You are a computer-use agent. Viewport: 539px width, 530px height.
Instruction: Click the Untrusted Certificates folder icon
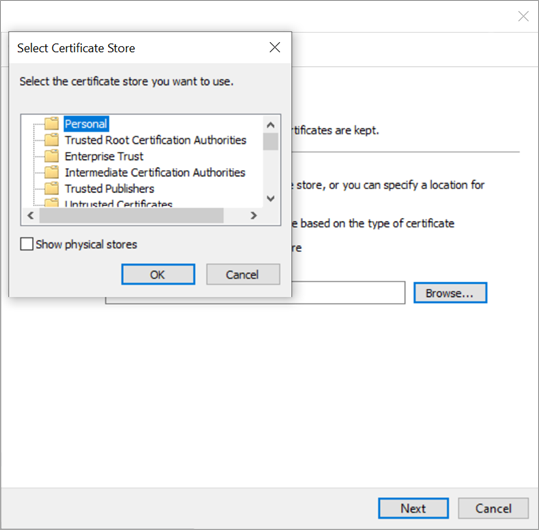(52, 202)
